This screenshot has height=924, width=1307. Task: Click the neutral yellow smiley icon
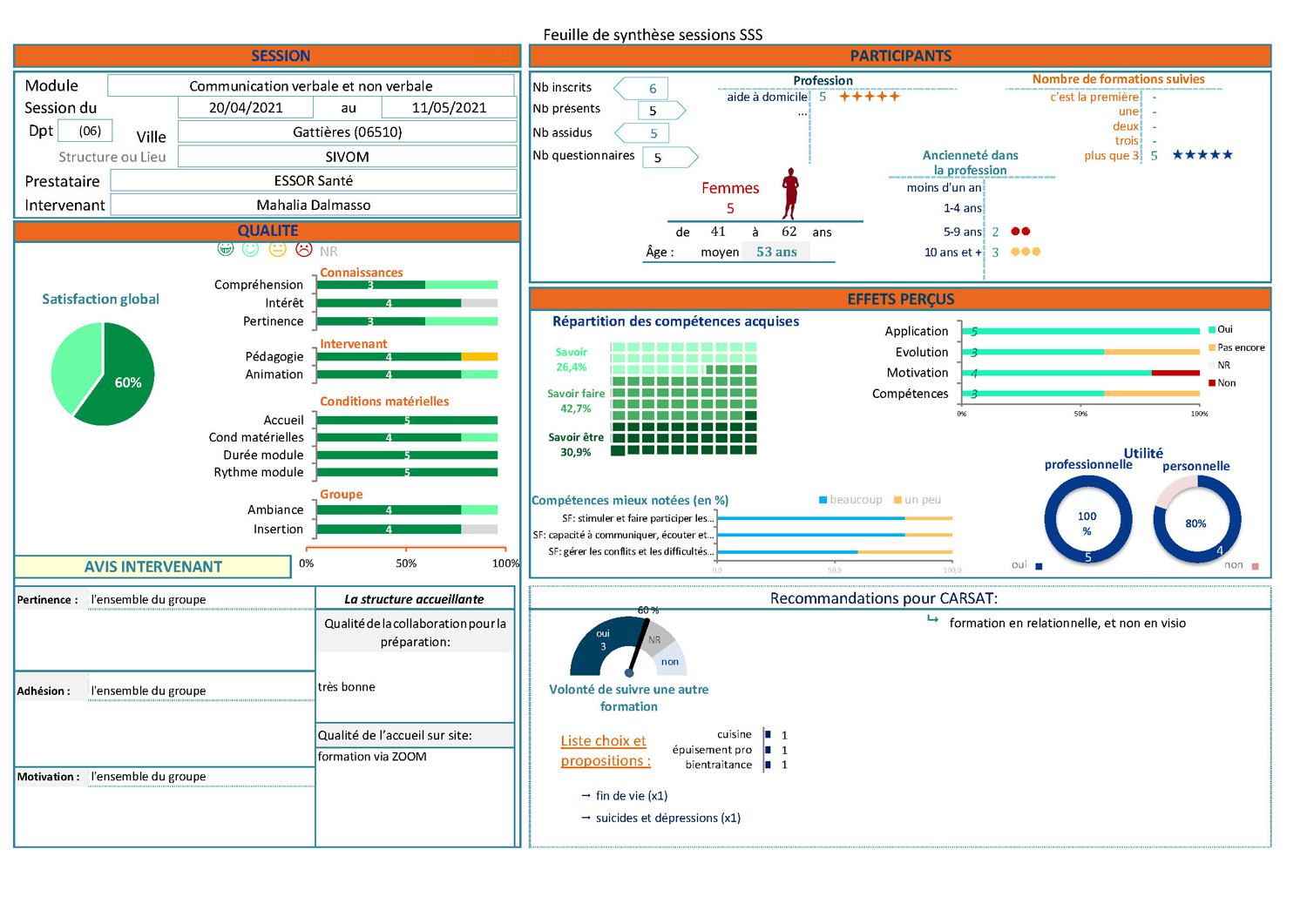277,249
